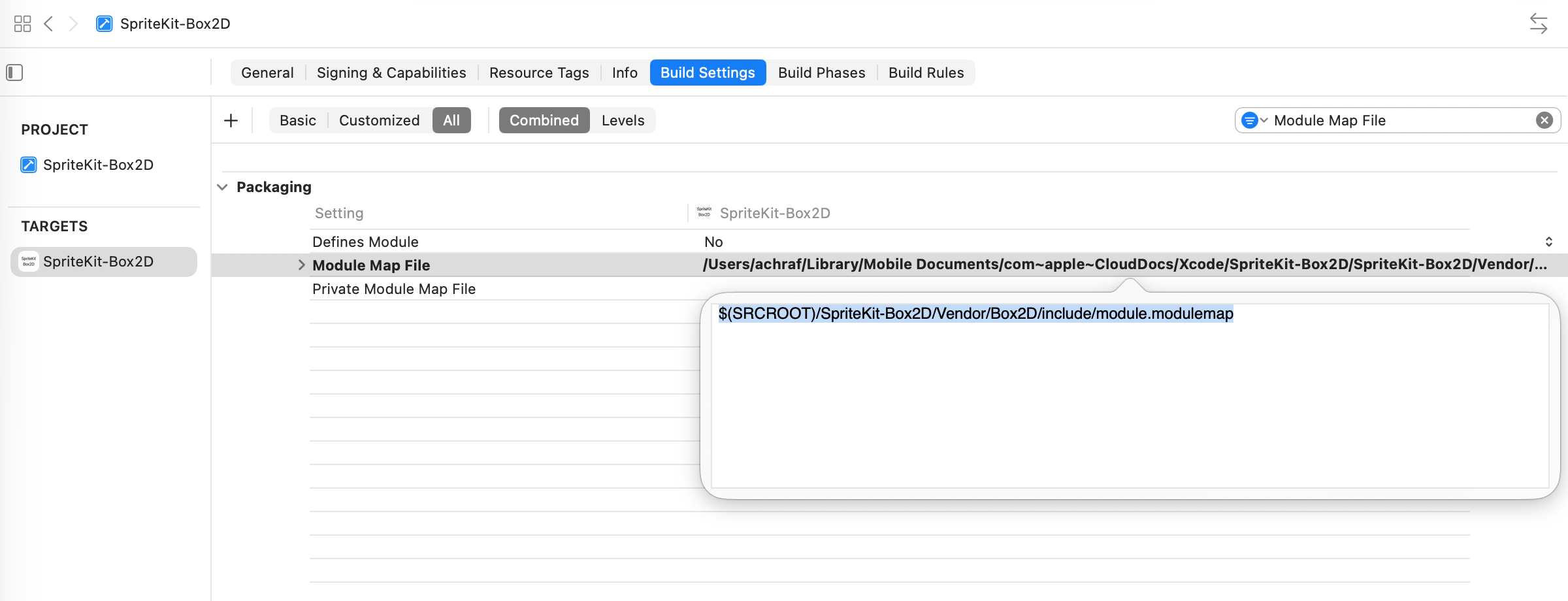Go back with the left chevron

[48, 24]
